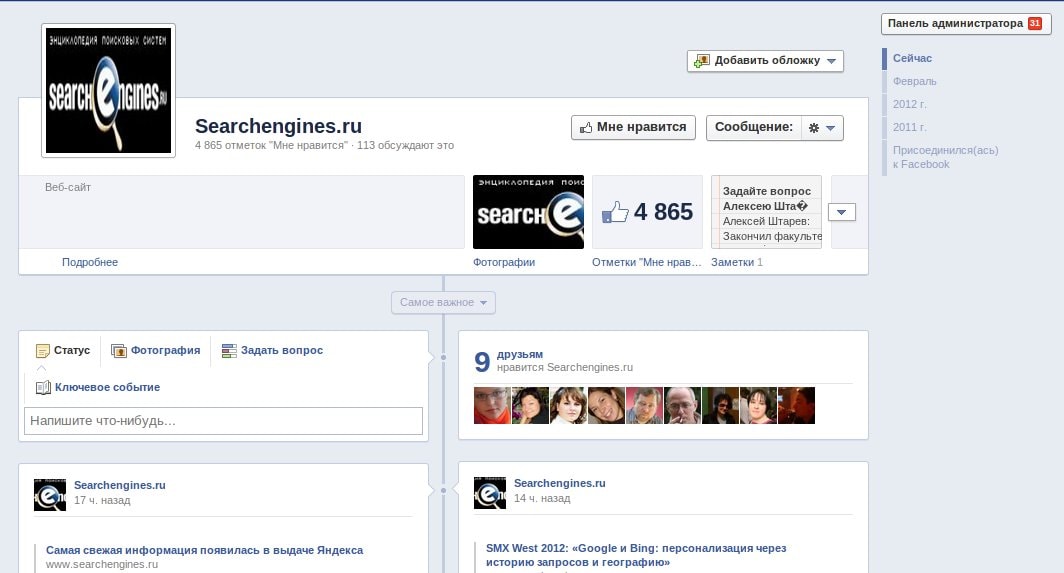Image resolution: width=1064 pixels, height=573 pixels.
Task: Open the Notes tile about Алексей Штарев
Action: coord(767,212)
